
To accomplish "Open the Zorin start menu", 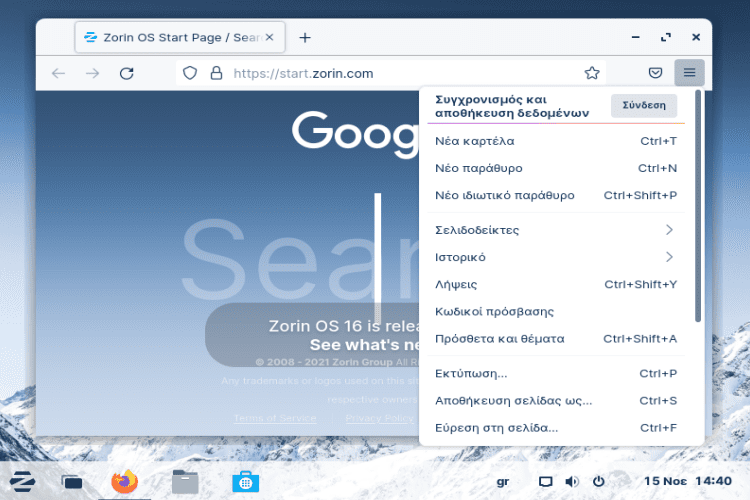I will tap(22, 481).
